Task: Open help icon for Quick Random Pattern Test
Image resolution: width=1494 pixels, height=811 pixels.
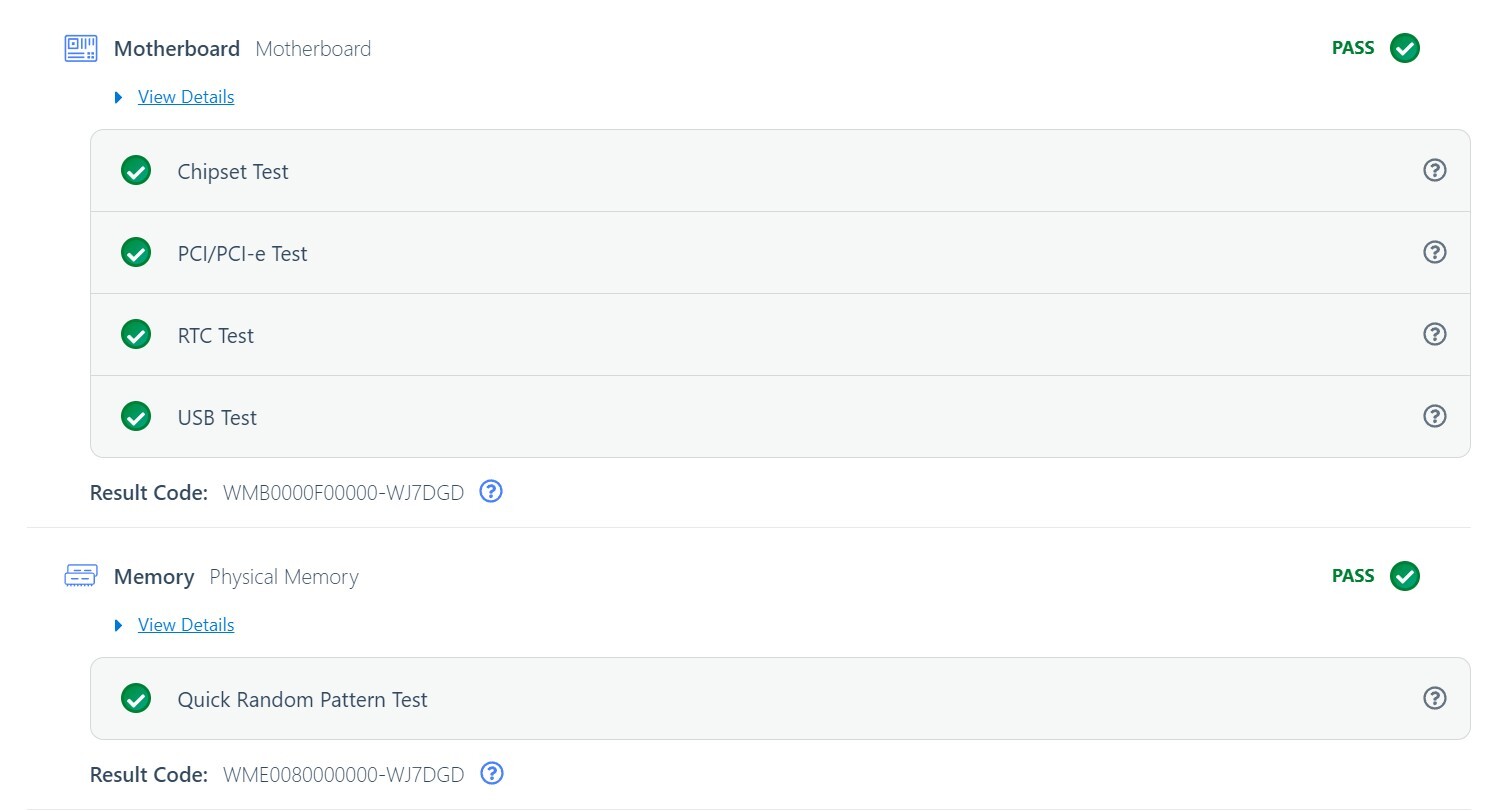Action: [1434, 699]
